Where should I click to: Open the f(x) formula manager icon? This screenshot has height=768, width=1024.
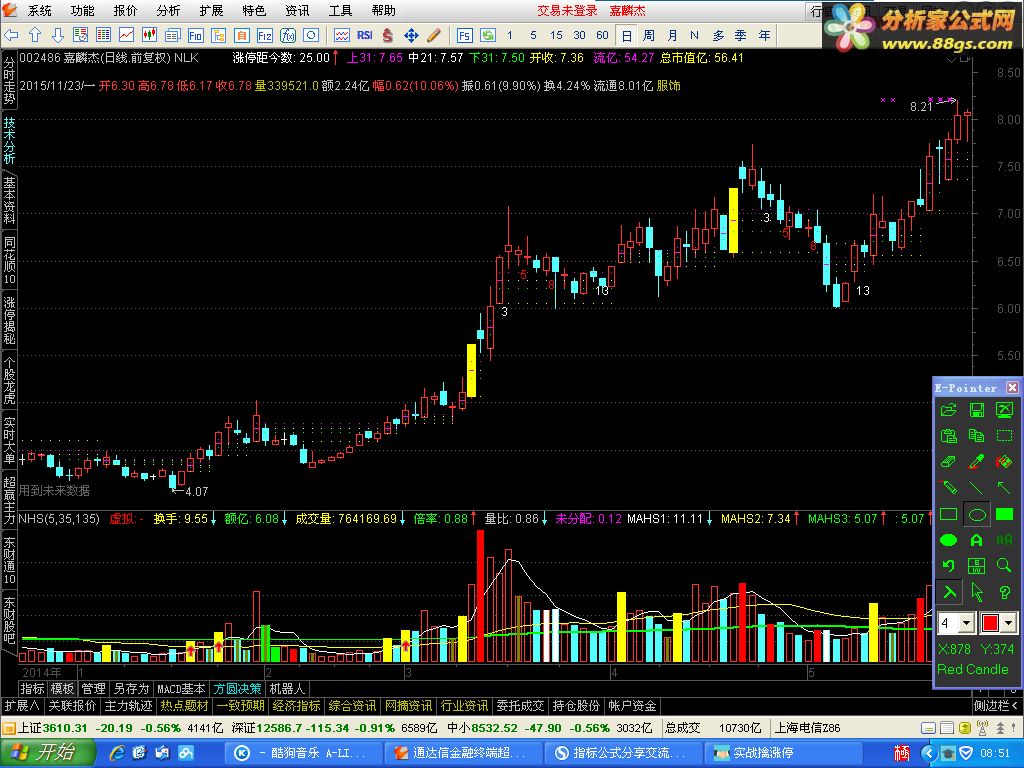tap(287, 35)
